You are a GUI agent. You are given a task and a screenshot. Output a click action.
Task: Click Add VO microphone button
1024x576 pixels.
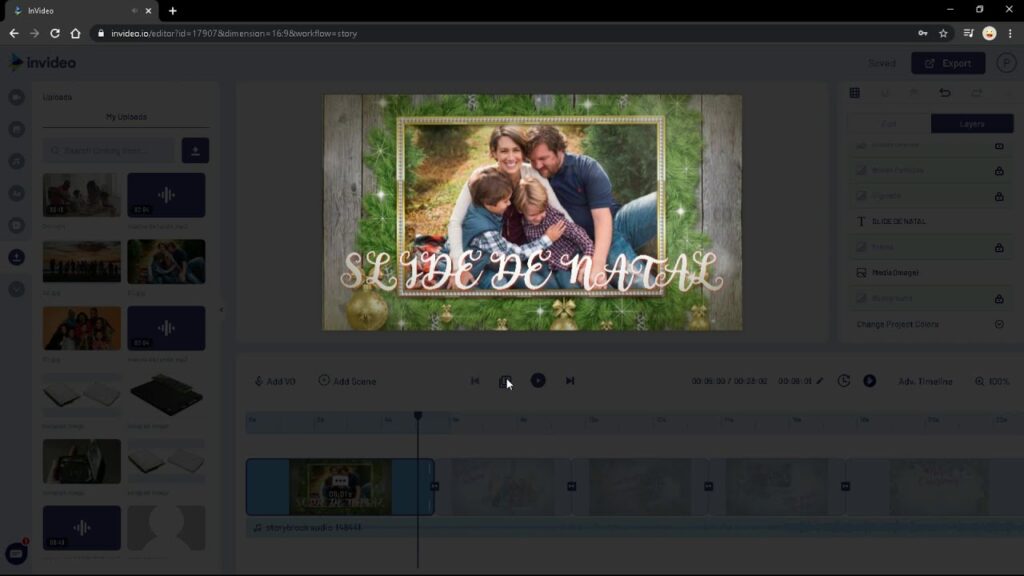275,381
